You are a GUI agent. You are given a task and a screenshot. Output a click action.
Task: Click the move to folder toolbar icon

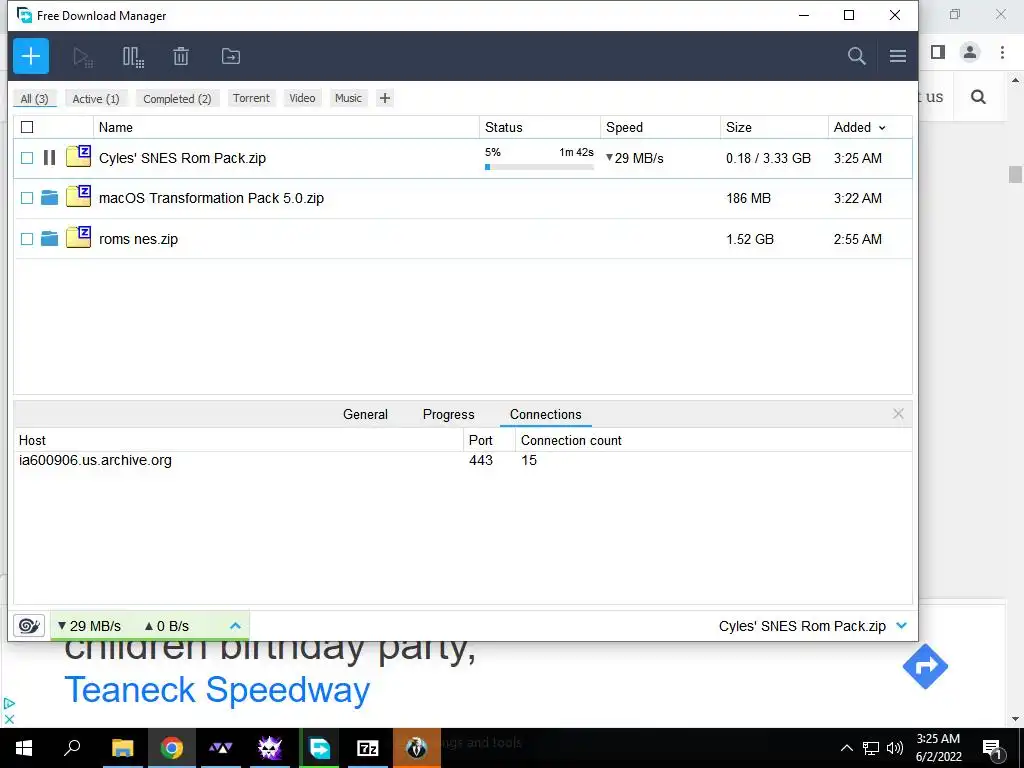click(x=231, y=56)
